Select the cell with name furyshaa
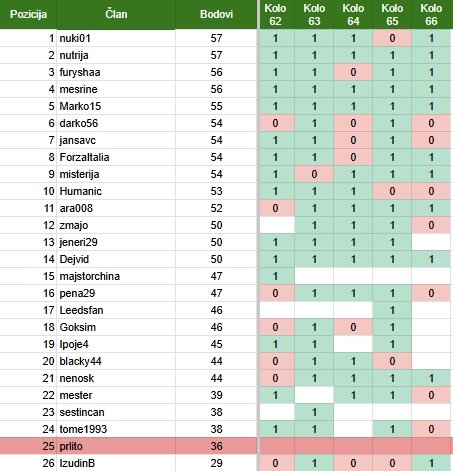Image resolution: width=453 pixels, height=471 pixels. (116, 72)
